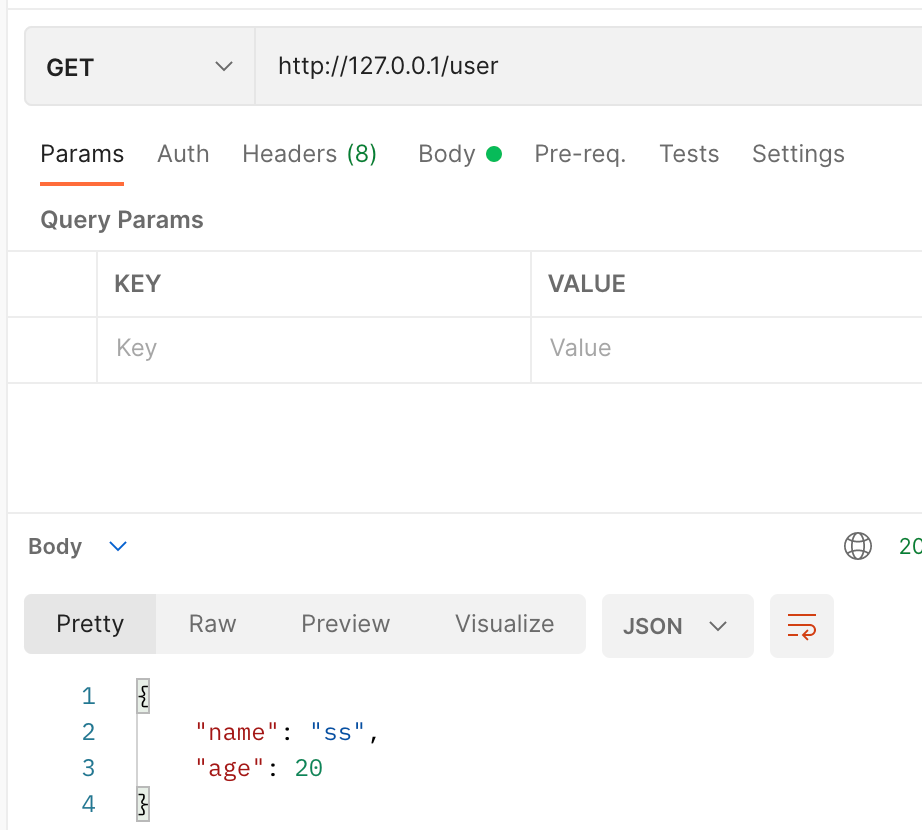
Task: Switch to the Params tab
Action: coord(82,154)
